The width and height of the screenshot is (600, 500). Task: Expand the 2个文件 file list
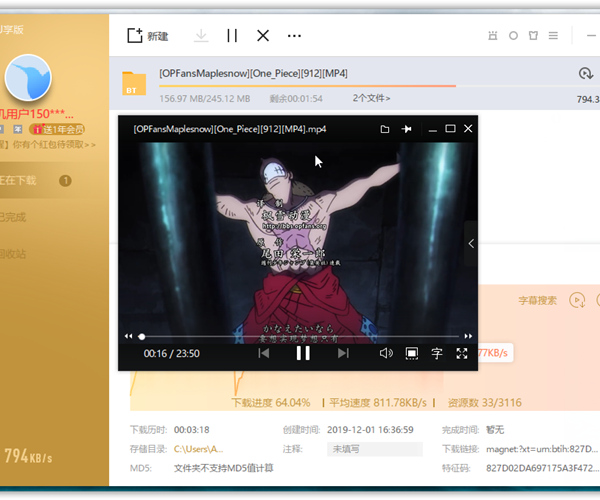point(373,98)
